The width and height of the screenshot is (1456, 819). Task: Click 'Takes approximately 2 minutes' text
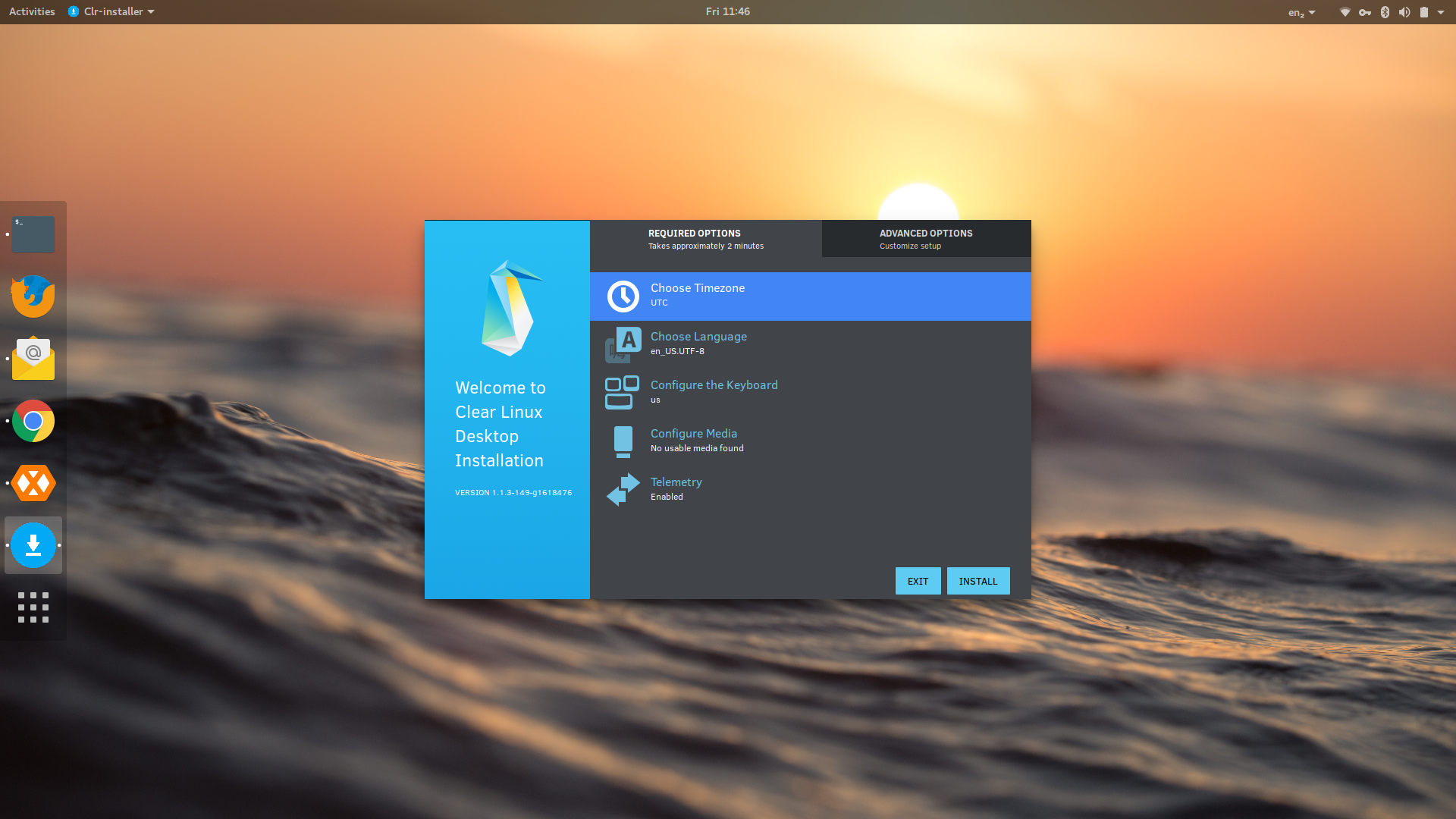(706, 246)
